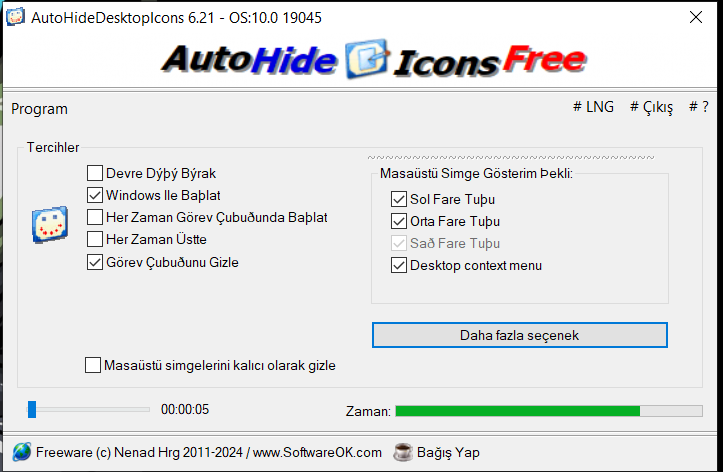Toggle Sol Fare Tuþu checkbox
Viewport: 723px width, 472px height.
(399, 199)
